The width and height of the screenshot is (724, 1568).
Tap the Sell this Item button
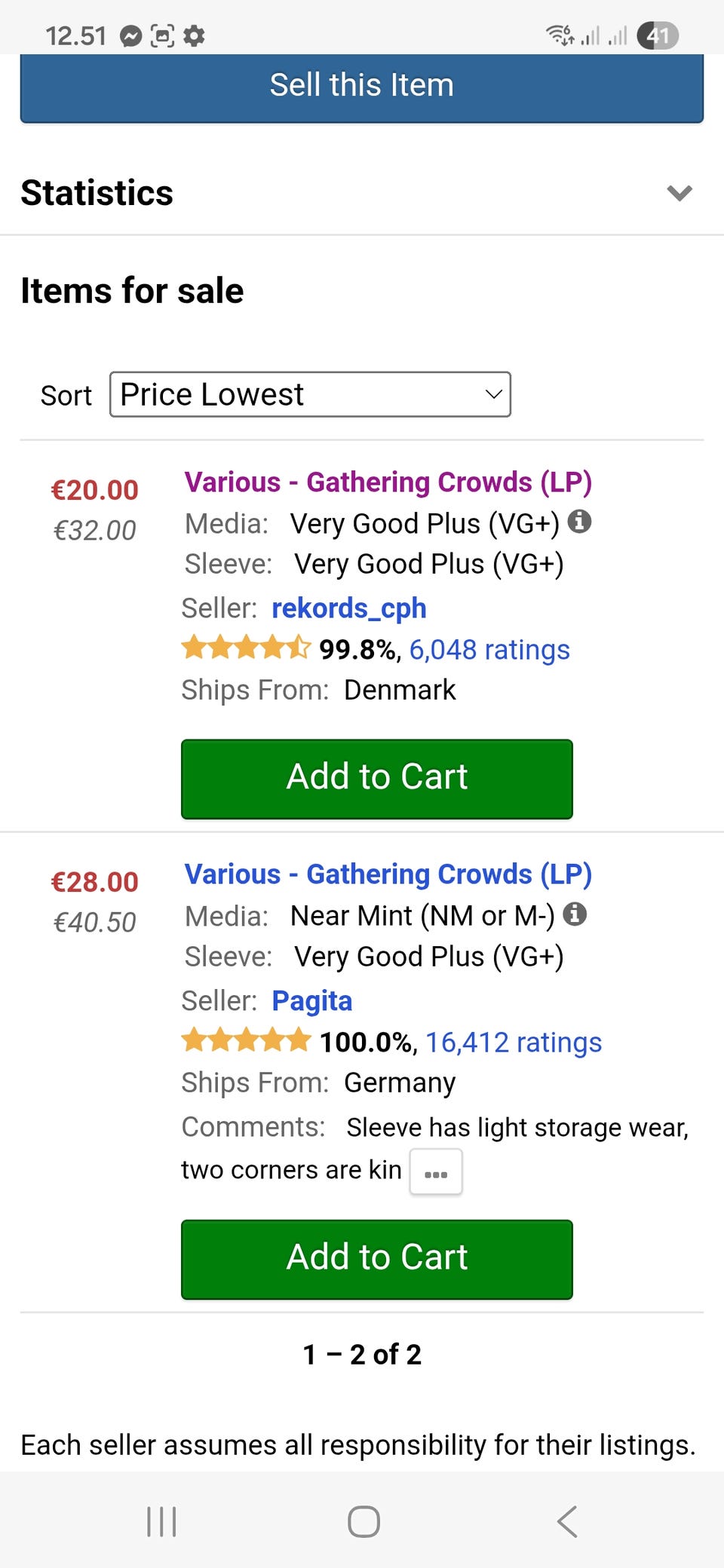point(362,86)
